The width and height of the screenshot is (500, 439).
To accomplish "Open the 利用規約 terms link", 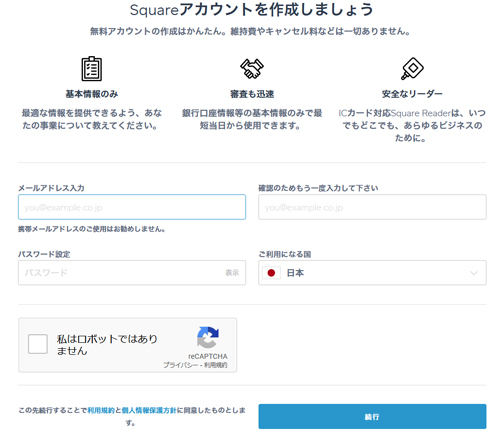I will click(101, 410).
